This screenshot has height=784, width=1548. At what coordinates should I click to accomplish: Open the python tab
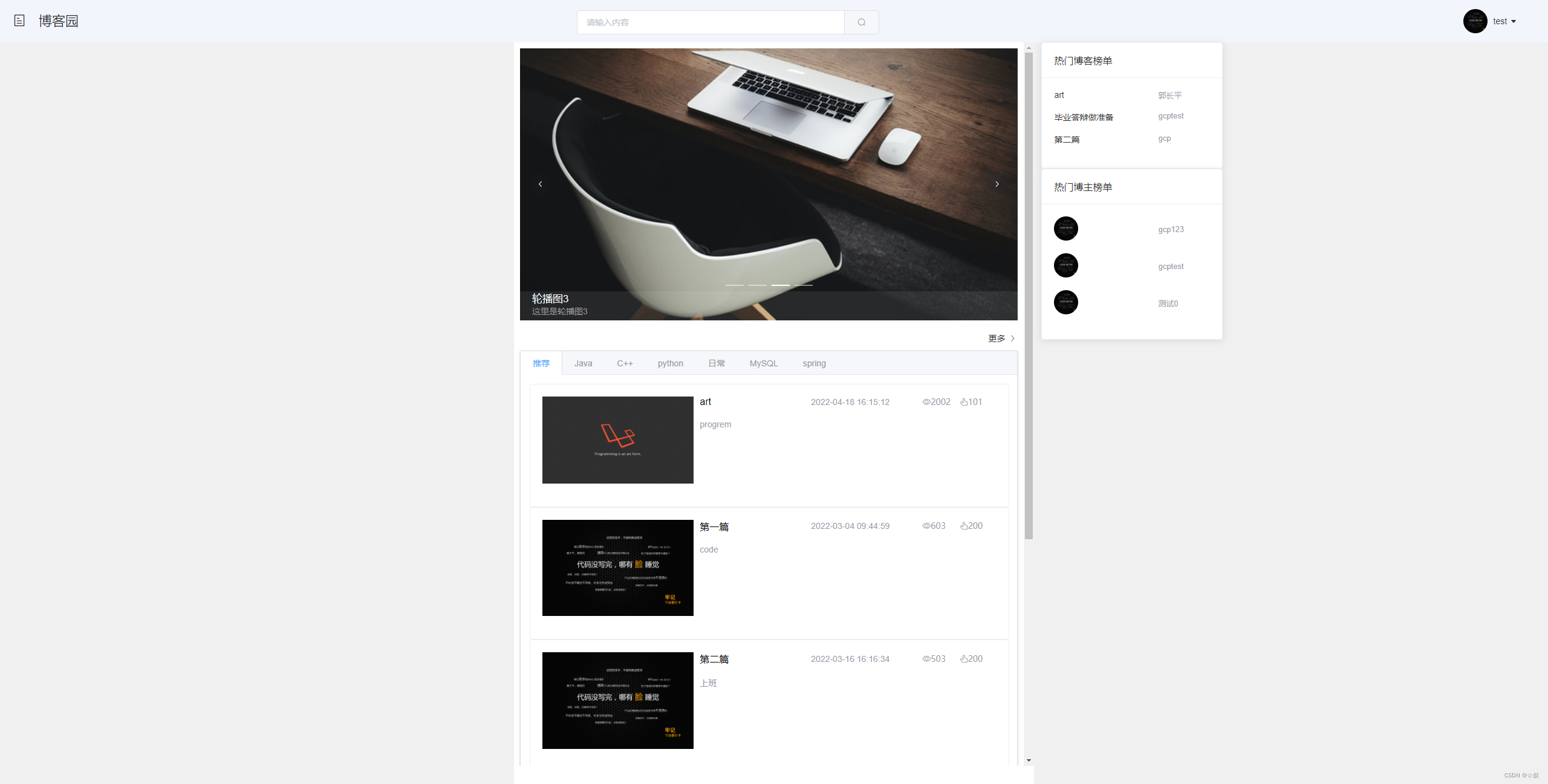coord(670,363)
